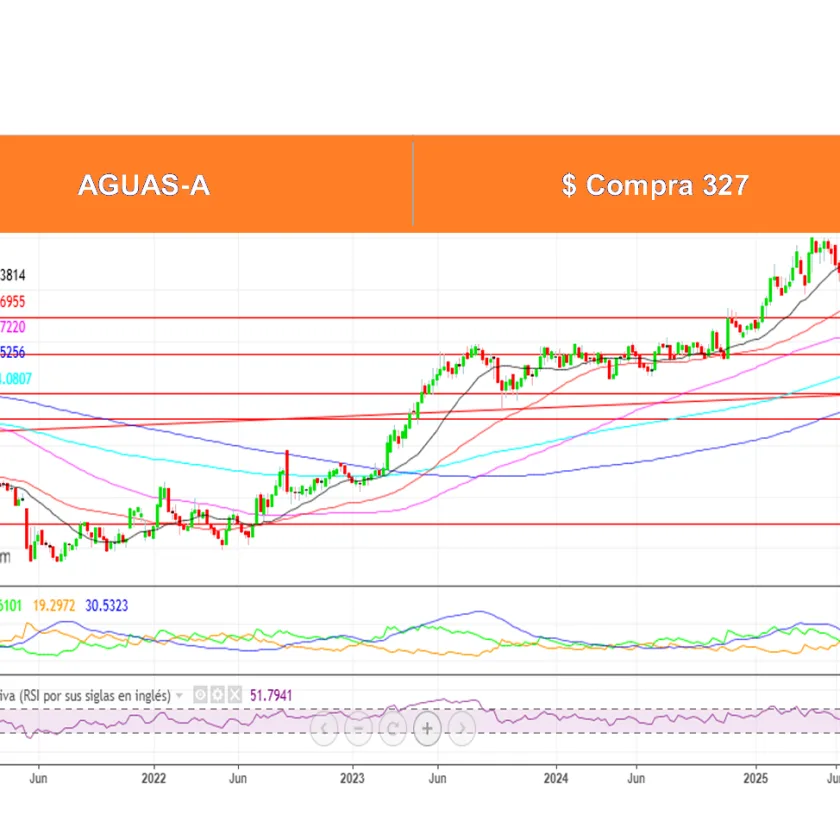Select black moving average value 3814
The width and height of the screenshot is (840, 840).
pos(12,275)
